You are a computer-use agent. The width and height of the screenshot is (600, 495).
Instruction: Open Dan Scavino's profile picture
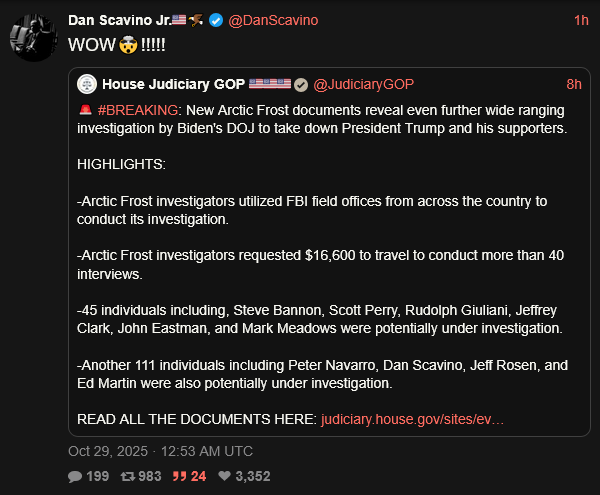click(x=31, y=35)
